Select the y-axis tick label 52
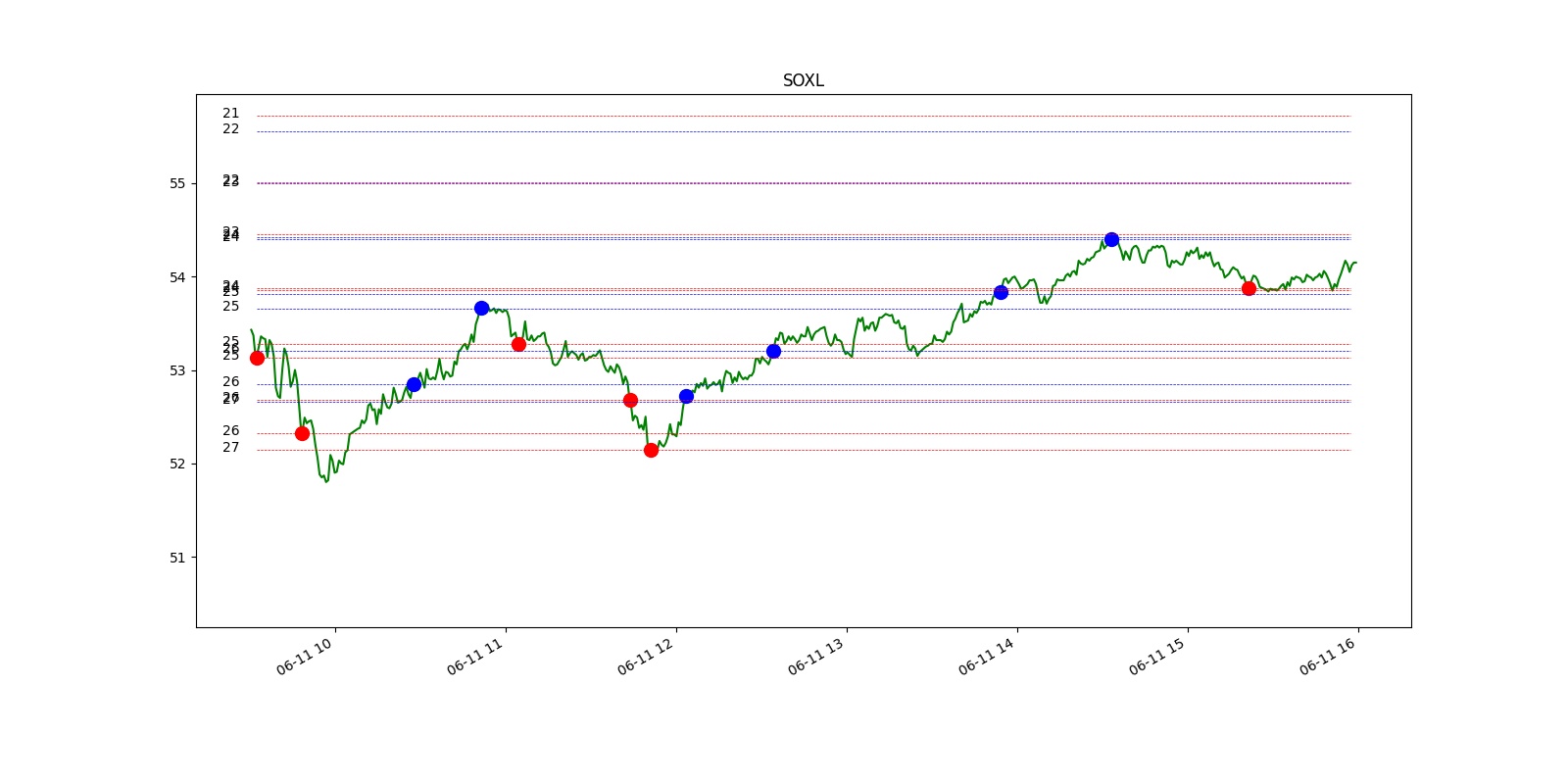 (x=177, y=464)
